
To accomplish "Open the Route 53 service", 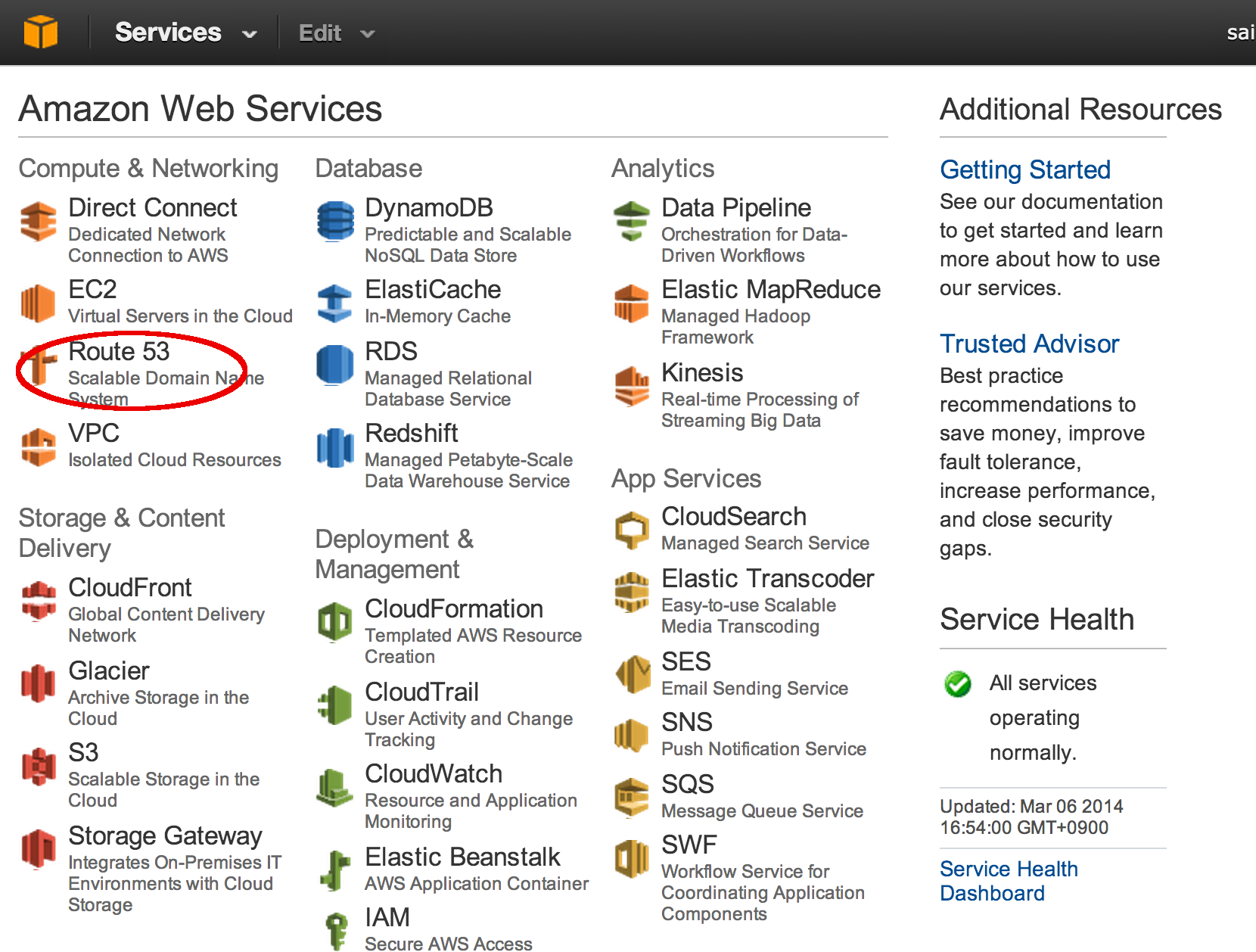I will pyautogui.click(x=119, y=352).
